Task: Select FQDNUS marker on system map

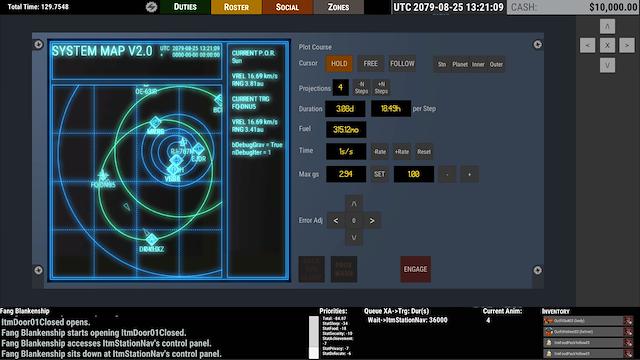Action: coord(103,176)
